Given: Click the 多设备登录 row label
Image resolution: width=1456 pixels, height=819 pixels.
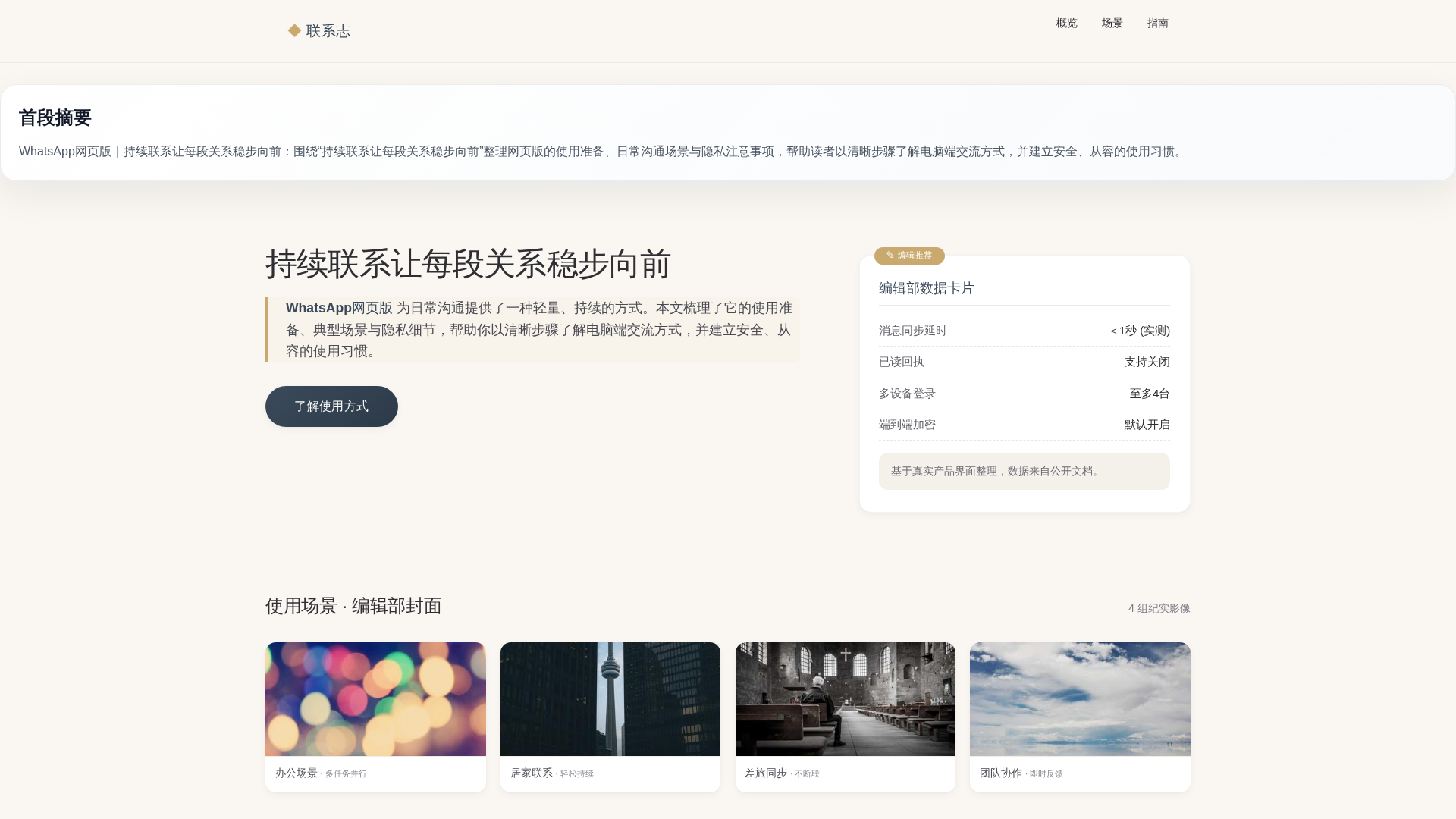Looking at the screenshot, I should [907, 394].
